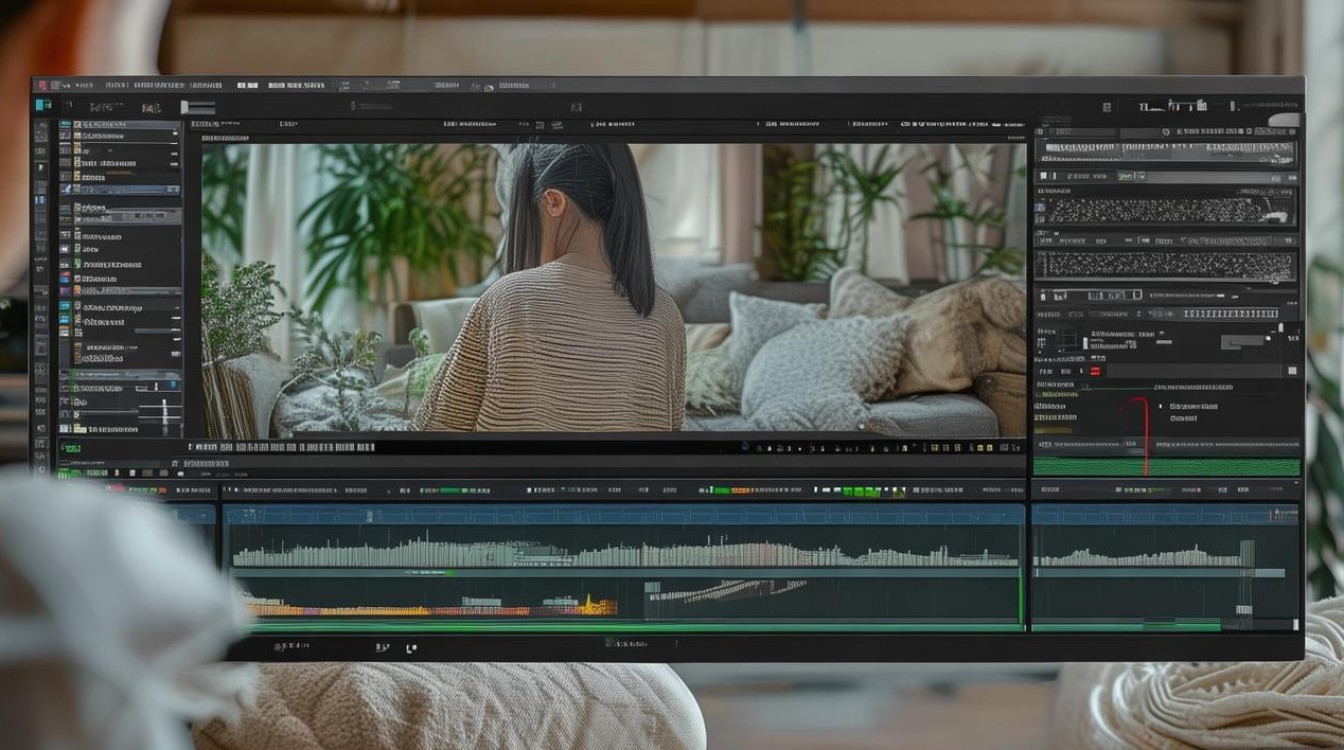The height and width of the screenshot is (750, 1344).
Task: Select the highlighted blue row in left panel list
Action: coord(120,189)
